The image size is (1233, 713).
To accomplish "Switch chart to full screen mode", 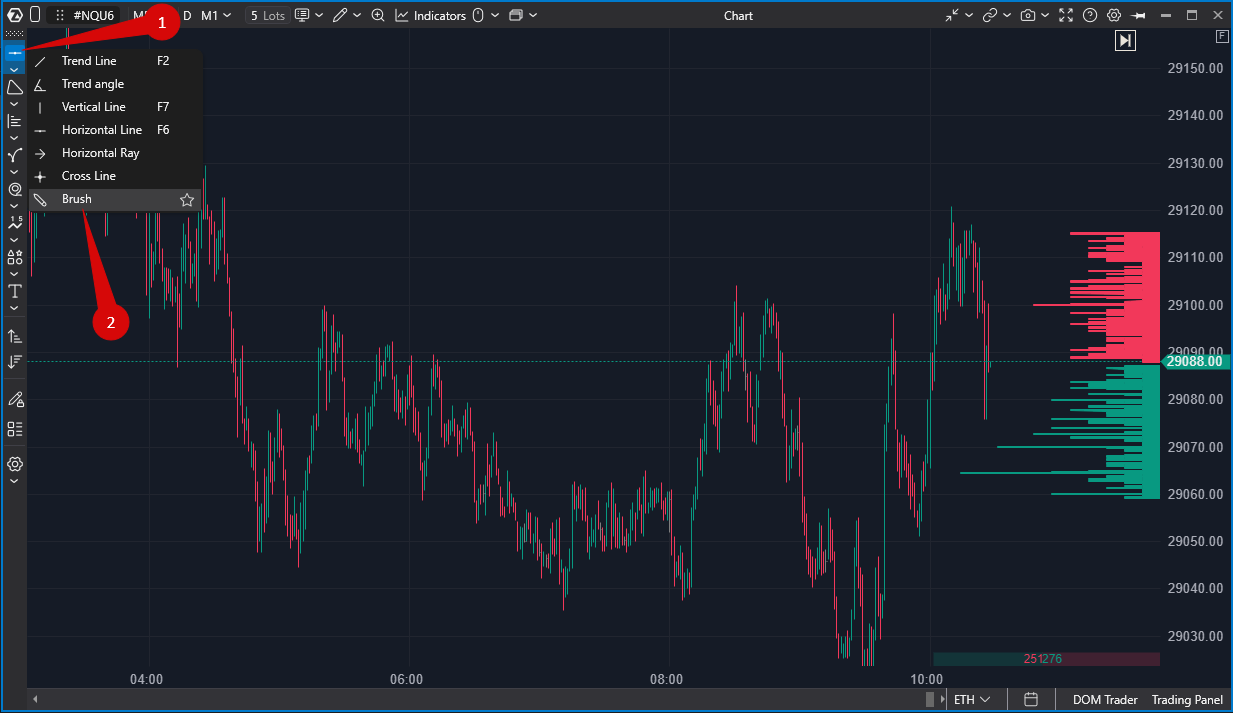I will [x=1065, y=15].
